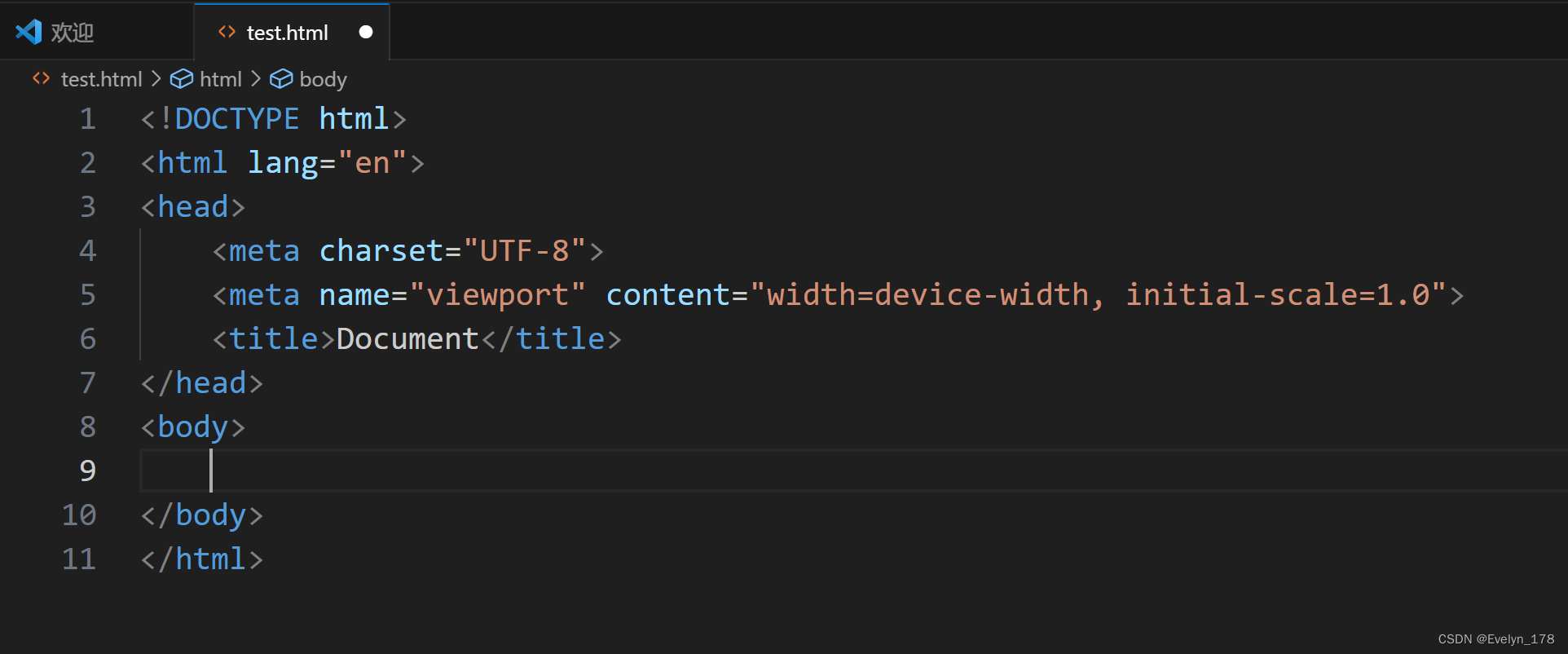Image resolution: width=1568 pixels, height=654 pixels.
Task: Click the unsaved dot on the test.html tab
Action: (x=366, y=32)
